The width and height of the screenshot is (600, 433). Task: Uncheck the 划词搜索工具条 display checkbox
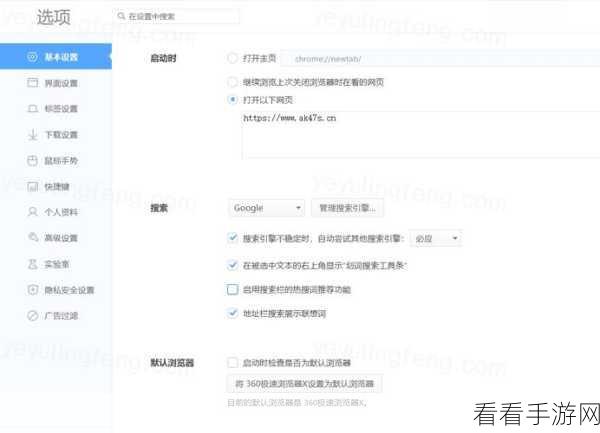click(x=232, y=265)
